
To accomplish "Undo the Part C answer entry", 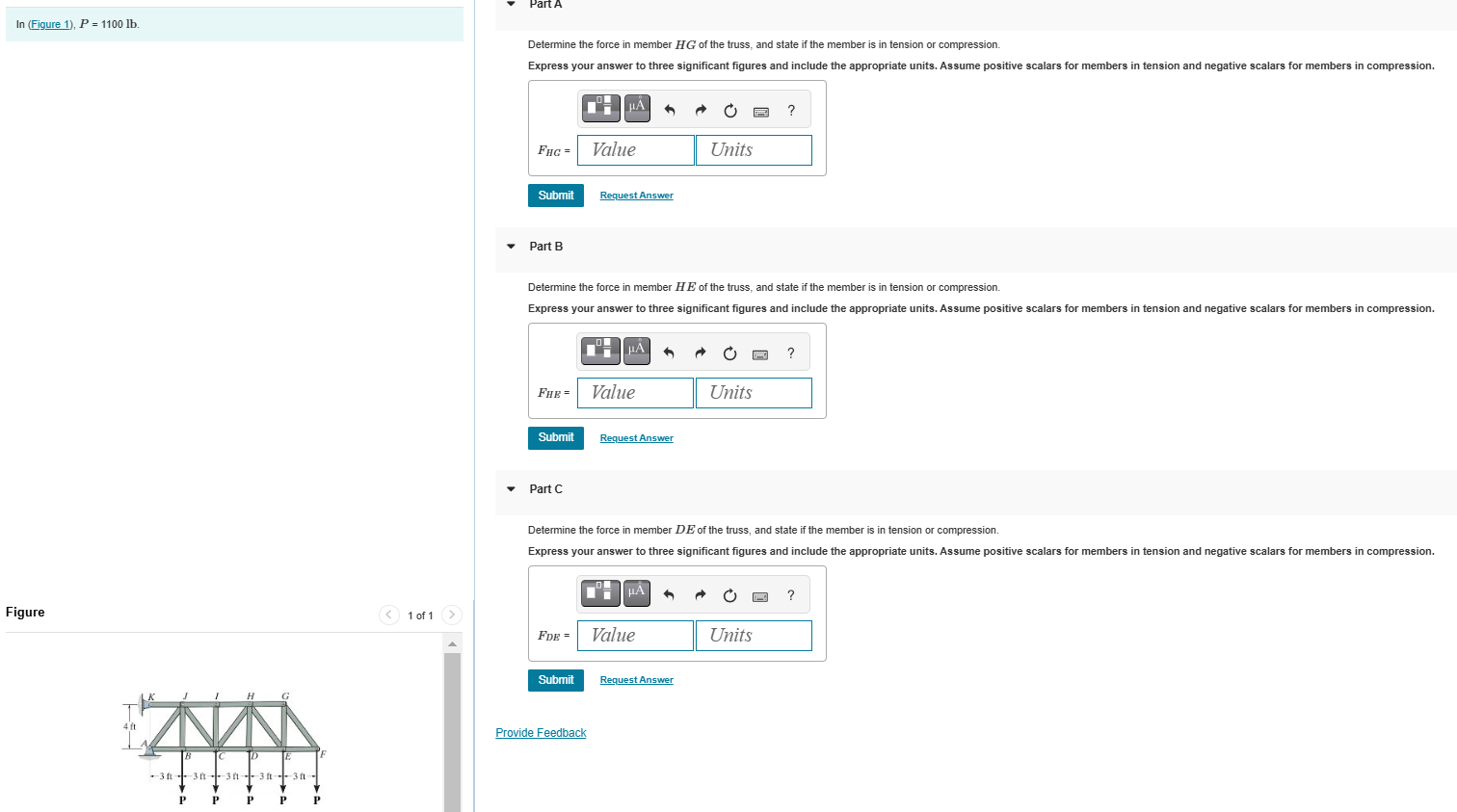I will click(669, 595).
